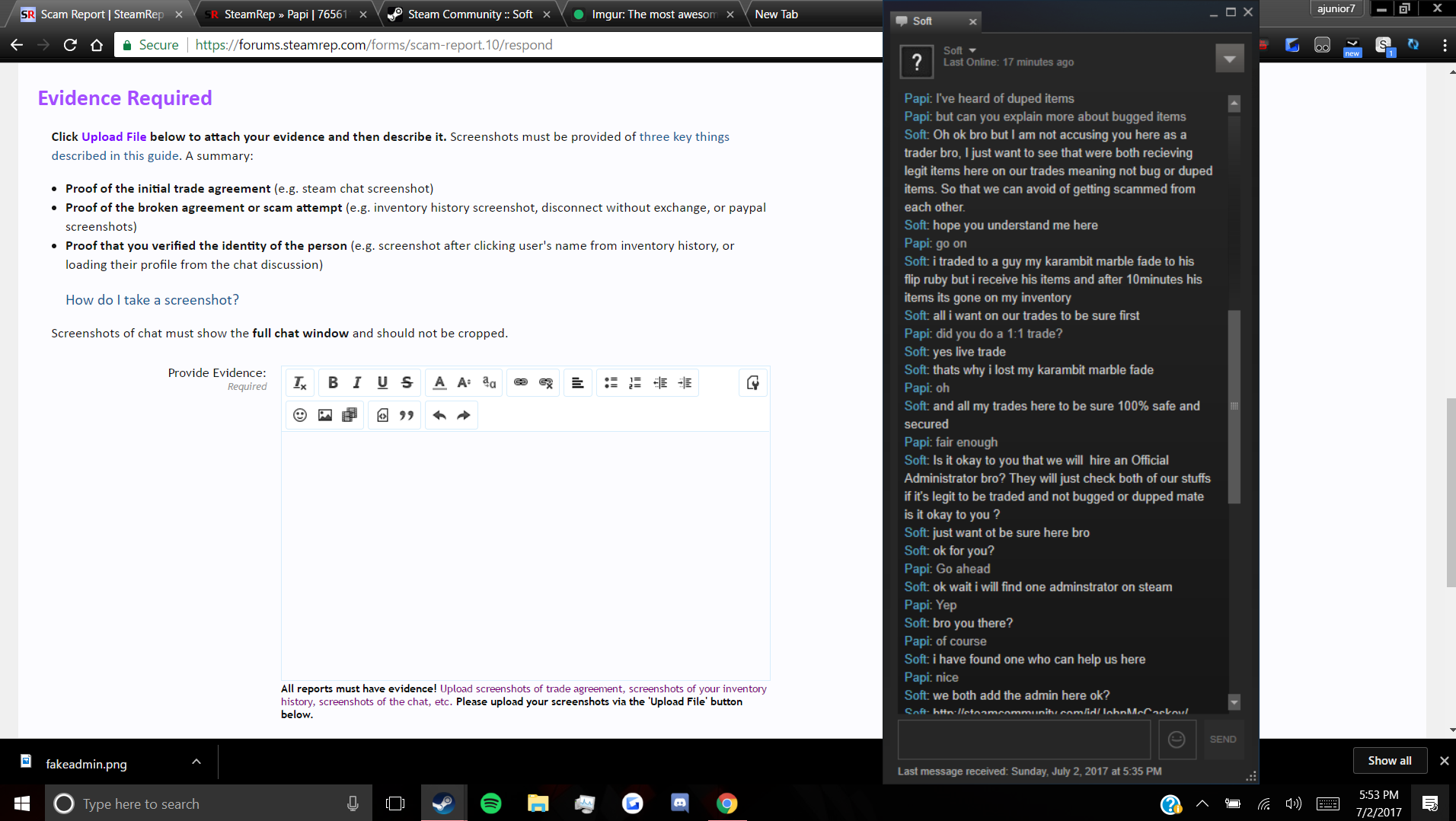Insert a link with the chain icon

pos(521,382)
